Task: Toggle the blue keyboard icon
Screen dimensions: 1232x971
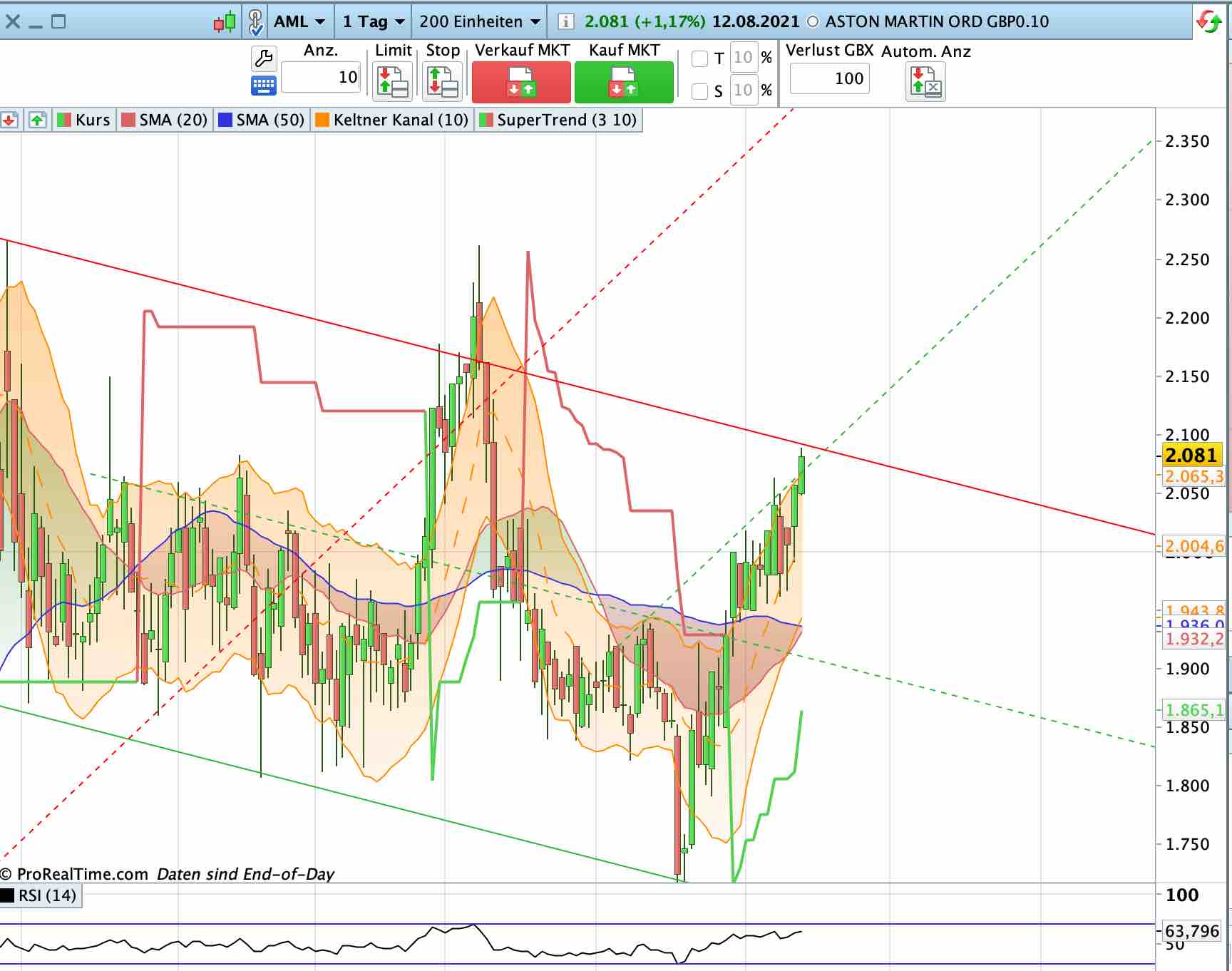Action: point(264,86)
